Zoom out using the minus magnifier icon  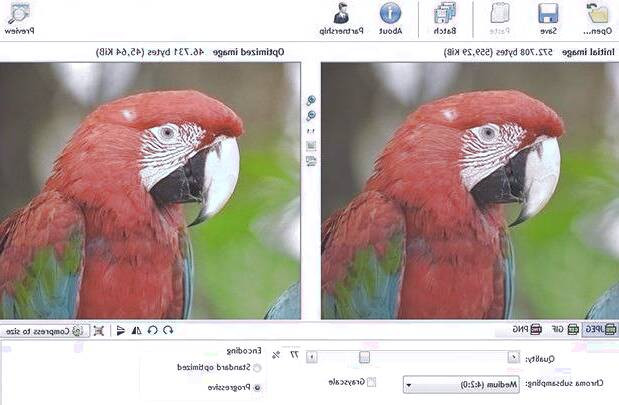coord(311,116)
